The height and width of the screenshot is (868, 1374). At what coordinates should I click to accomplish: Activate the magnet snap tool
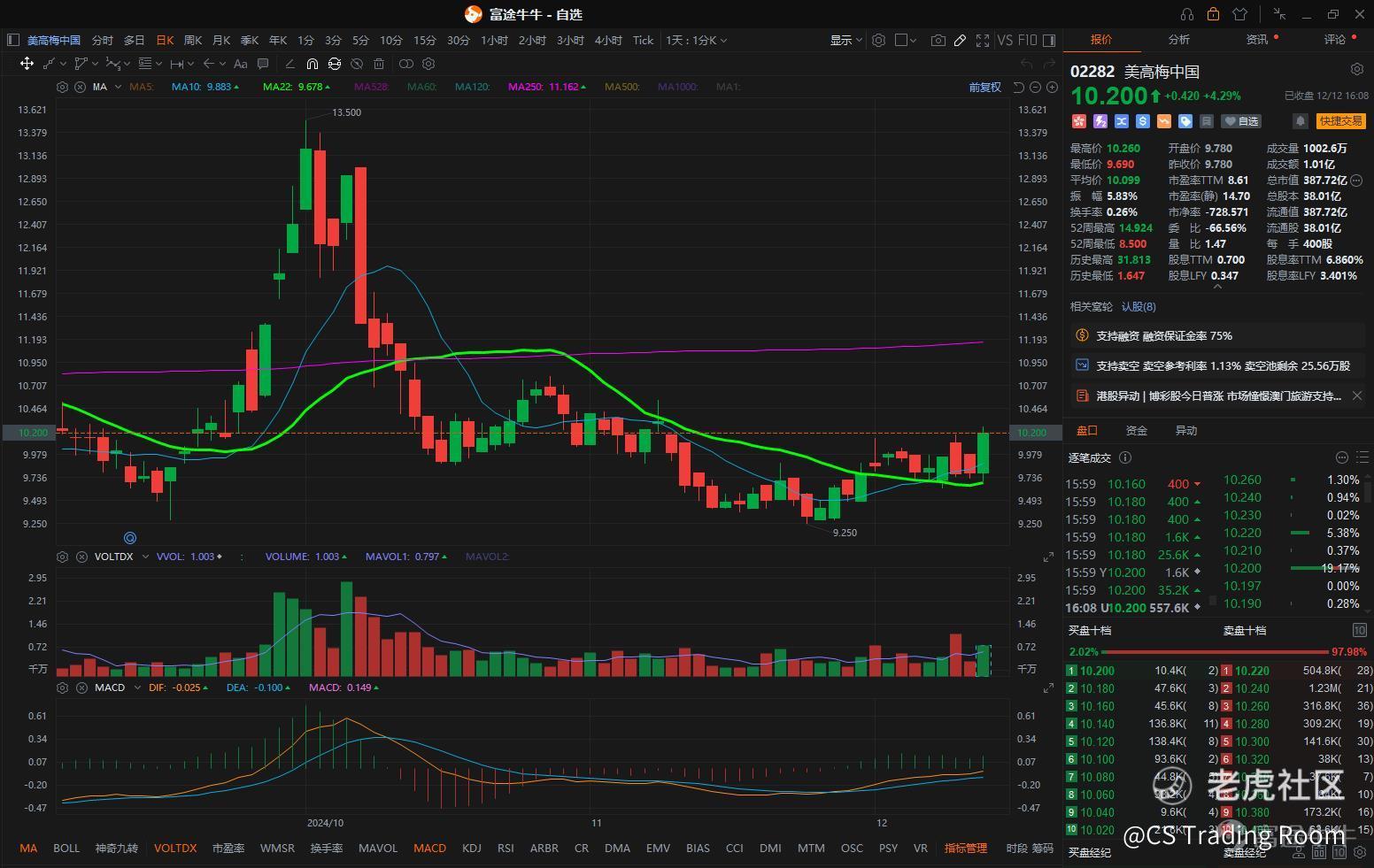pos(313,64)
